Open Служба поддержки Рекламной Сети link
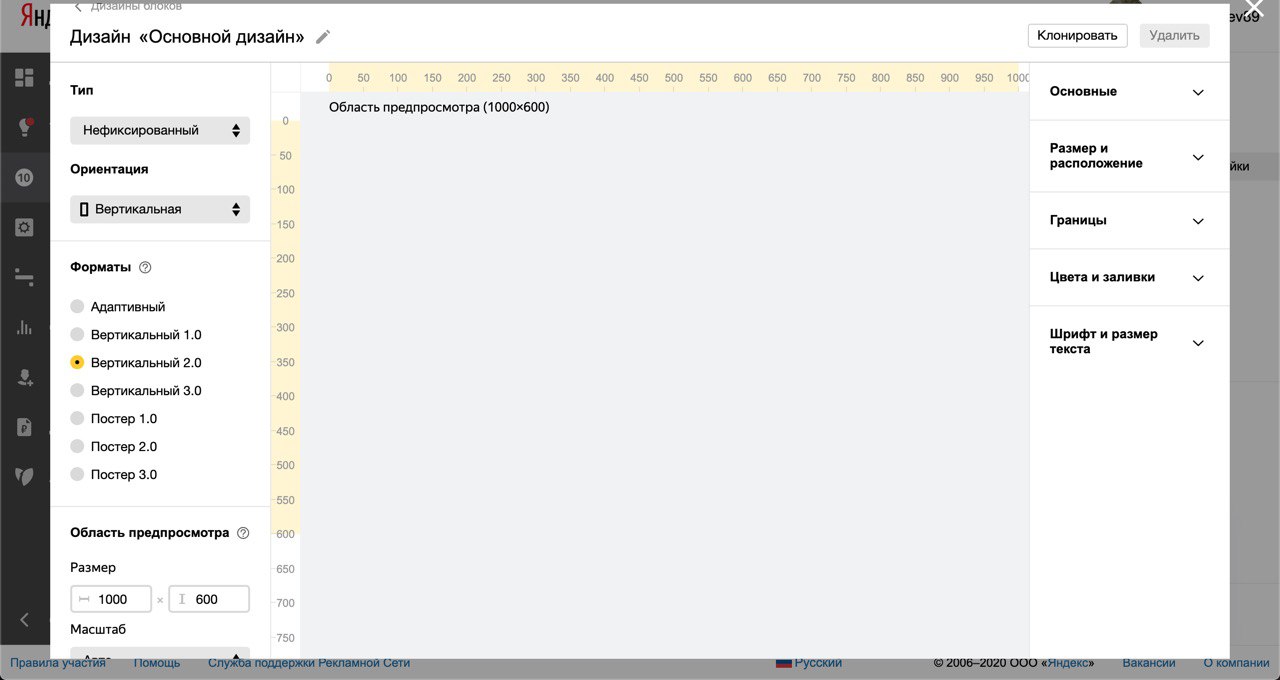 click(x=309, y=663)
